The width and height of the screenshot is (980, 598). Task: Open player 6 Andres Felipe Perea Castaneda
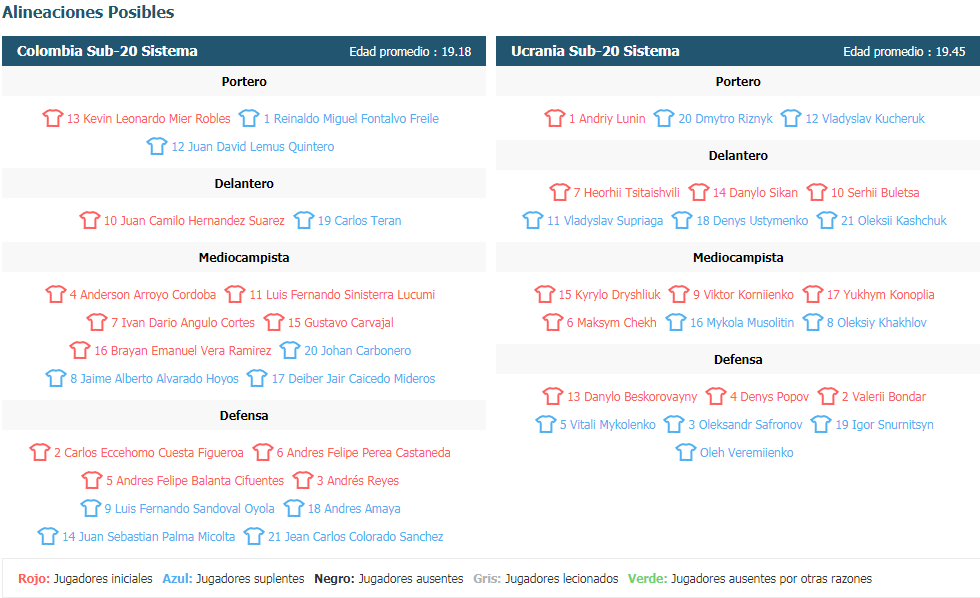tap(363, 452)
